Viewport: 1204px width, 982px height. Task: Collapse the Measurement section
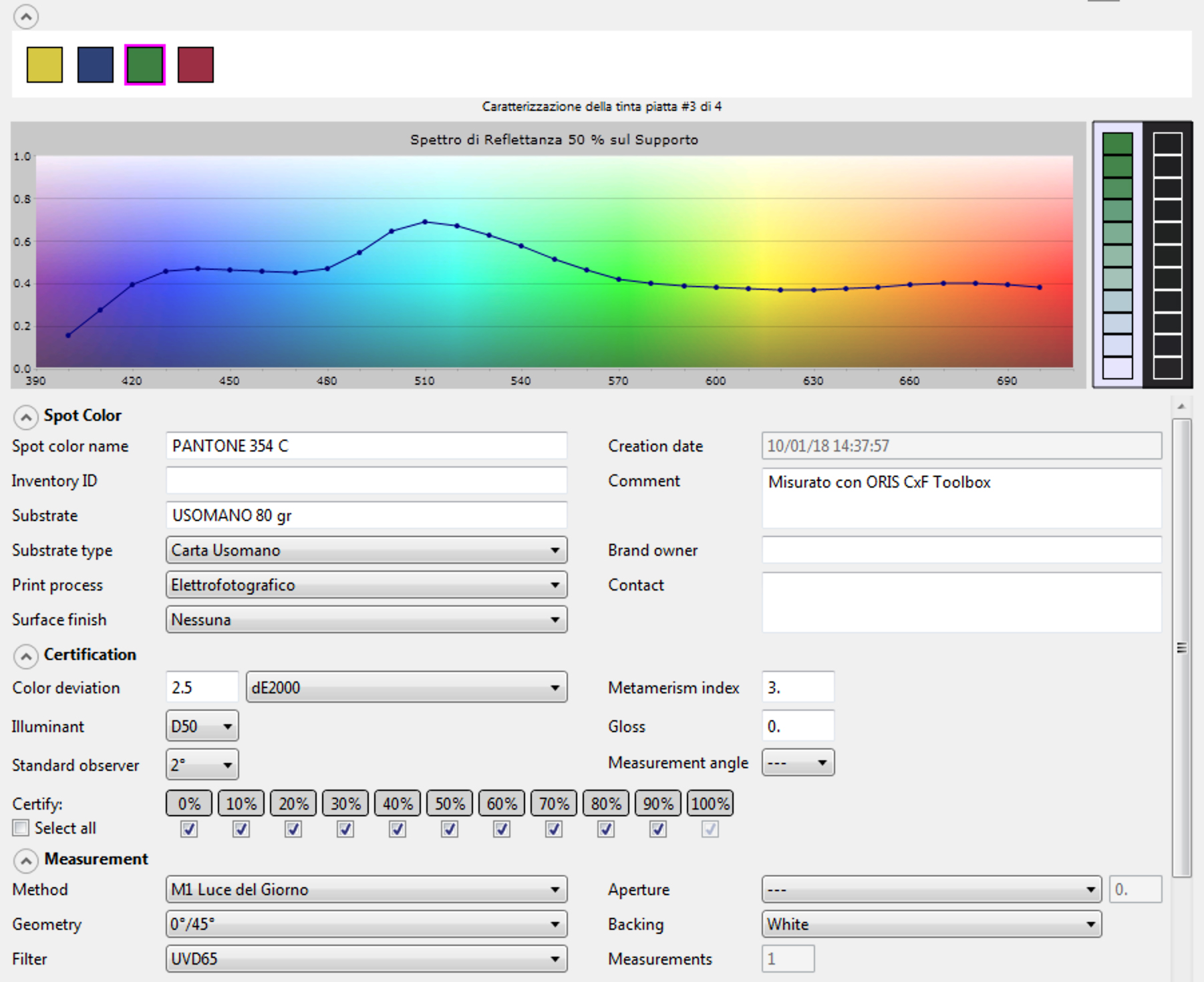coord(25,861)
